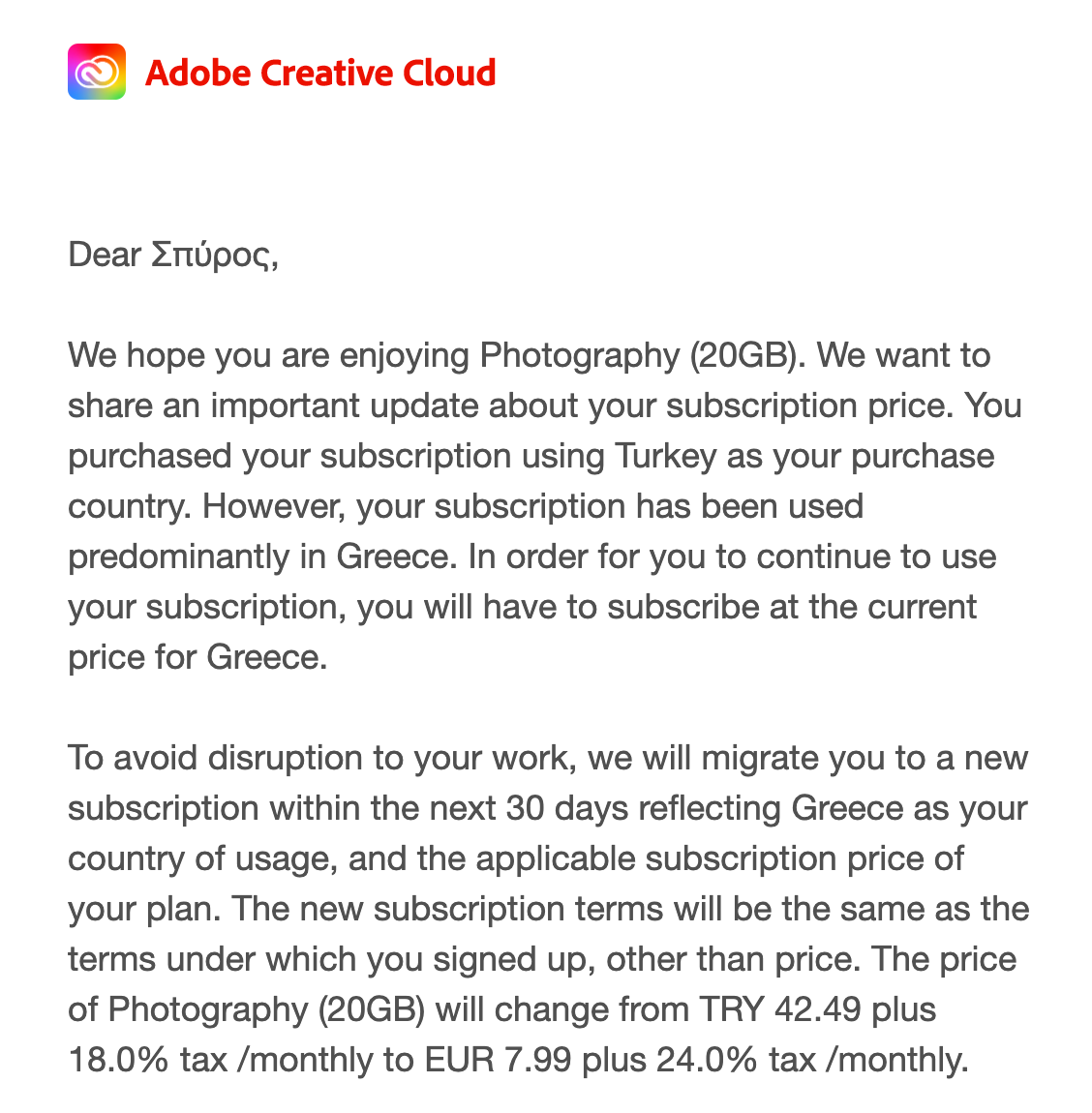
Task: Click the Adobe Creative Cloud rainbow logo icon
Action: coord(97,72)
